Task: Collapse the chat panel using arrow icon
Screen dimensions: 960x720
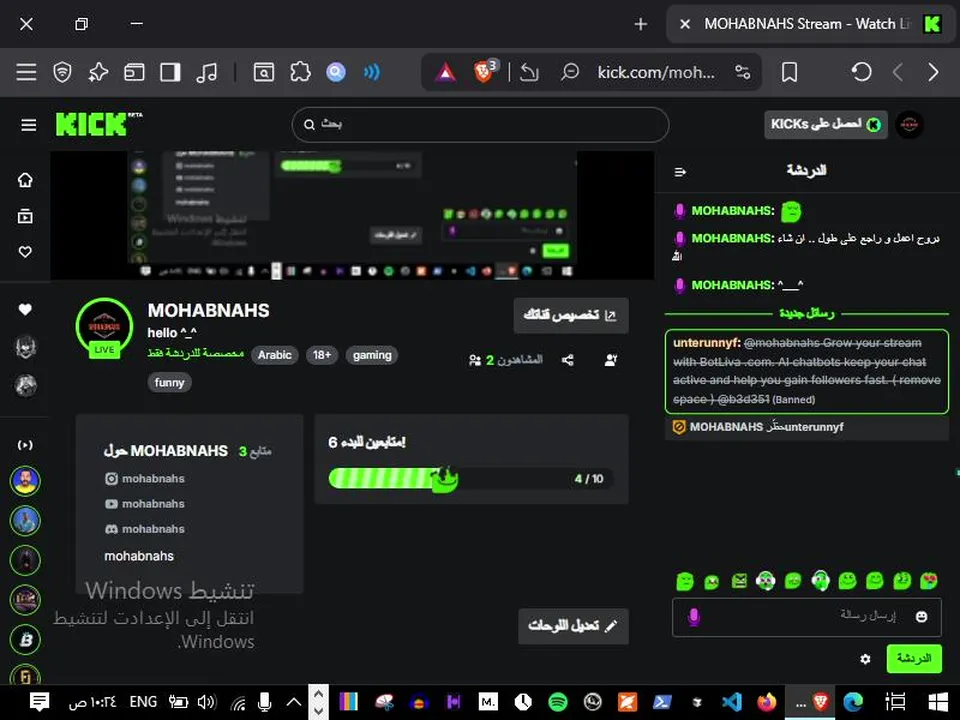Action: [680, 172]
